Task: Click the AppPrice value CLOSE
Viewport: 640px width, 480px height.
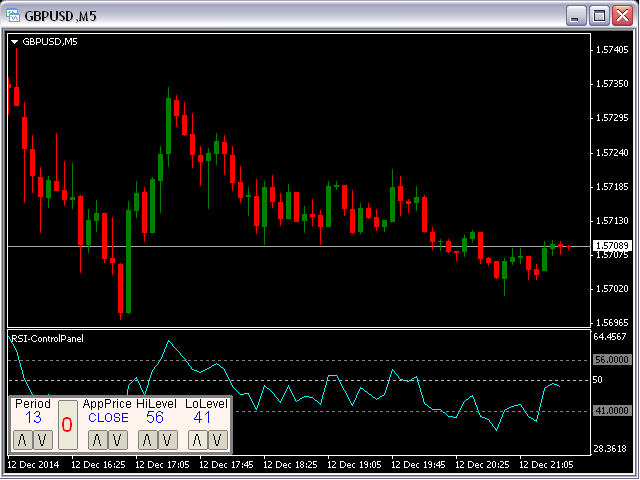Action: 108,418
